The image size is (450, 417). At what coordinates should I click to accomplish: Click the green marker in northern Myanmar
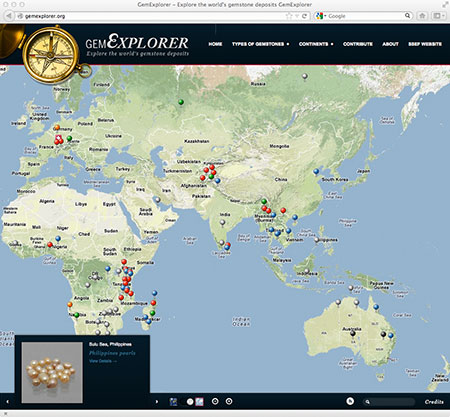click(264, 201)
